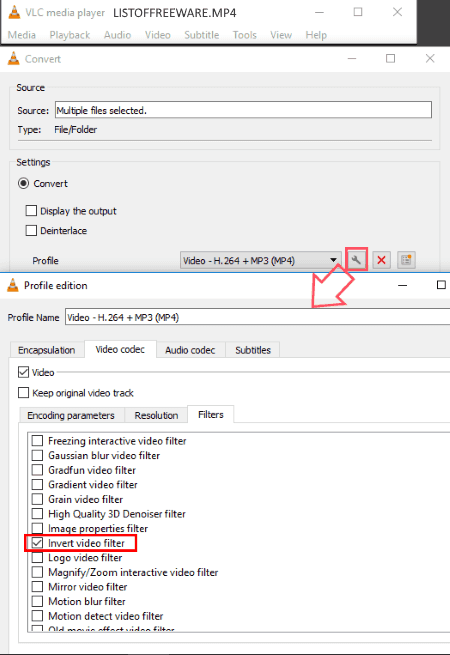Switch to the Subtitles tab

point(253,350)
